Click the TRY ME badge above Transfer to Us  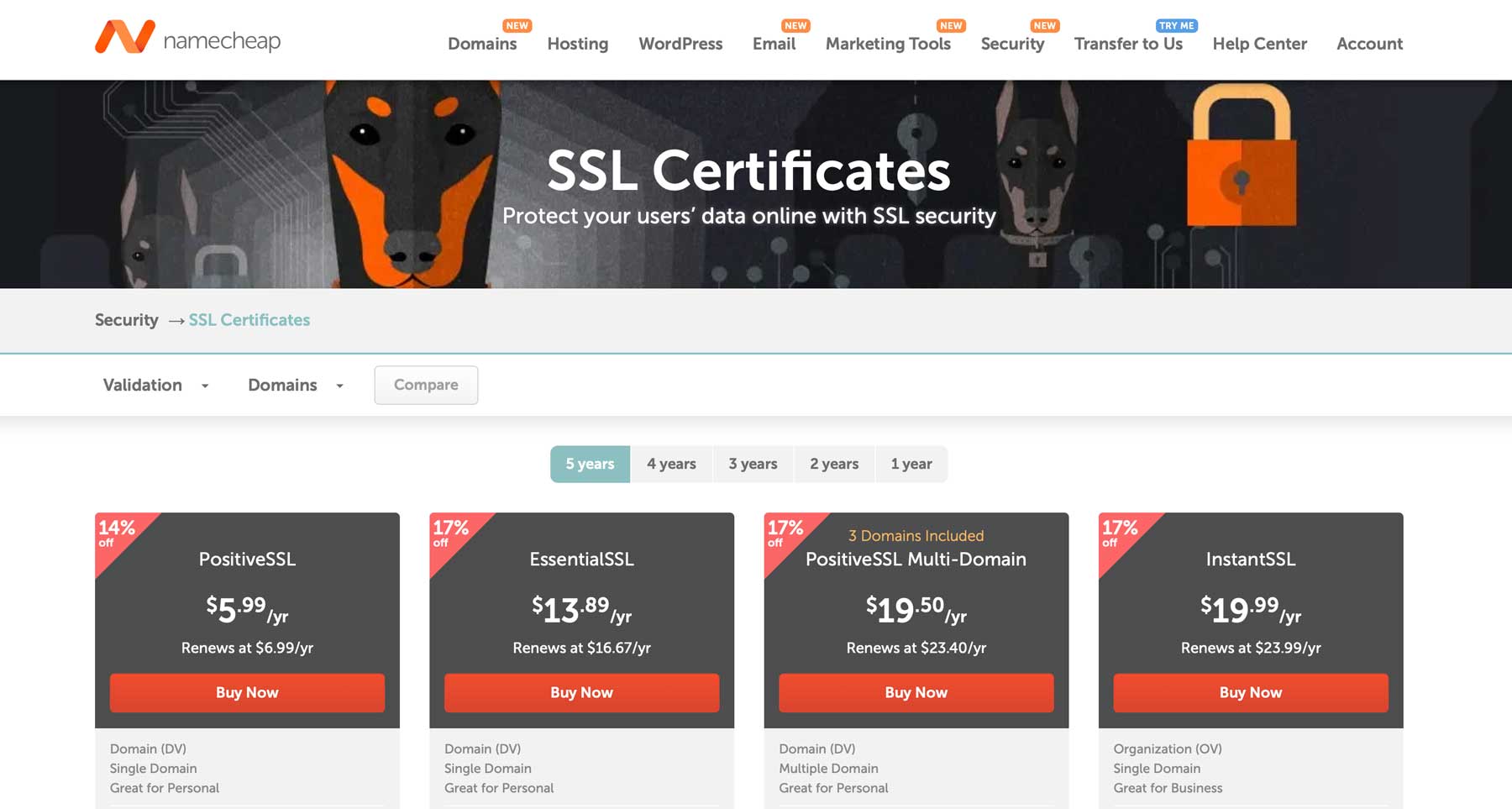pyautogui.click(x=1175, y=25)
